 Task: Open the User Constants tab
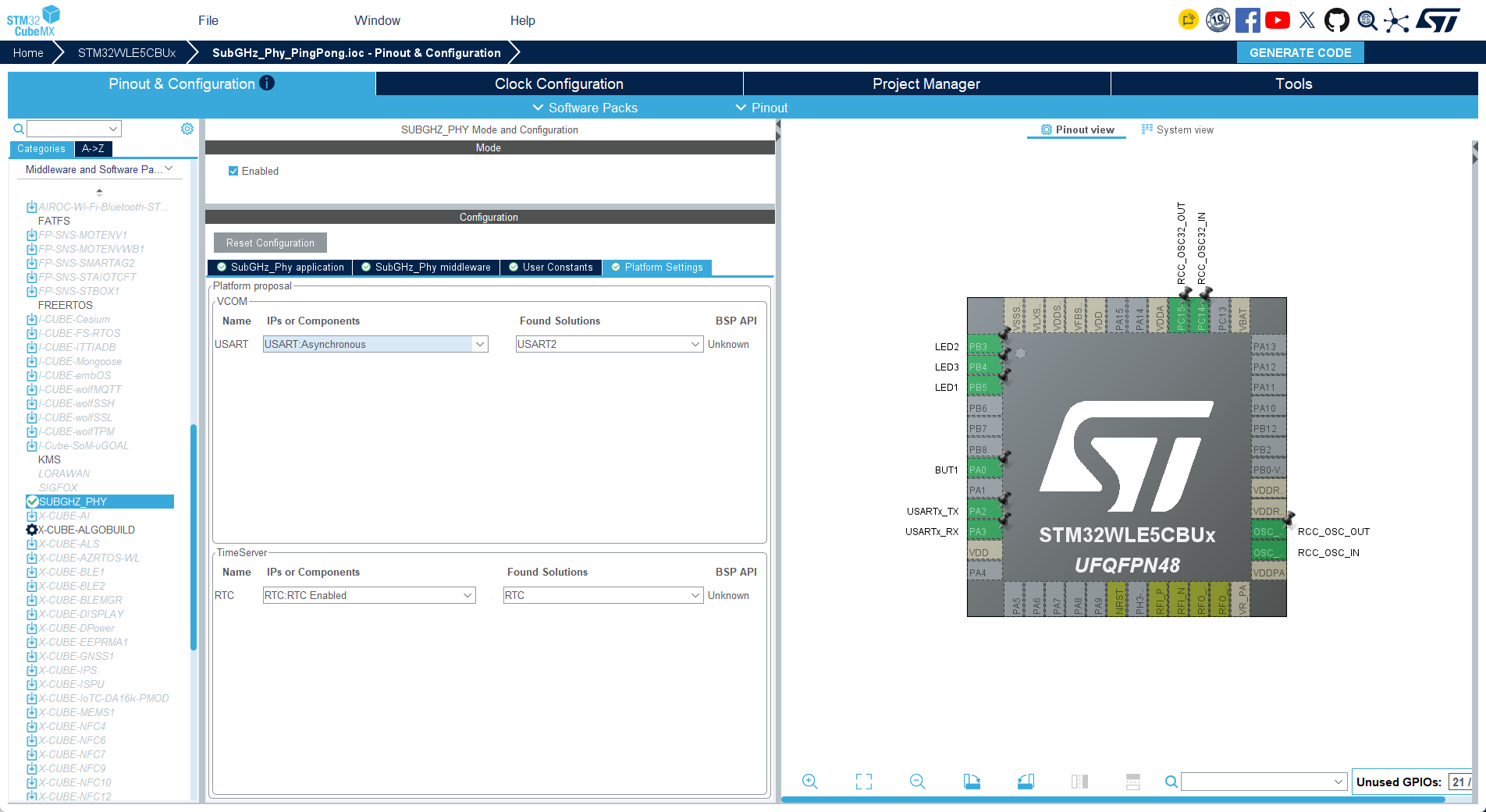551,268
